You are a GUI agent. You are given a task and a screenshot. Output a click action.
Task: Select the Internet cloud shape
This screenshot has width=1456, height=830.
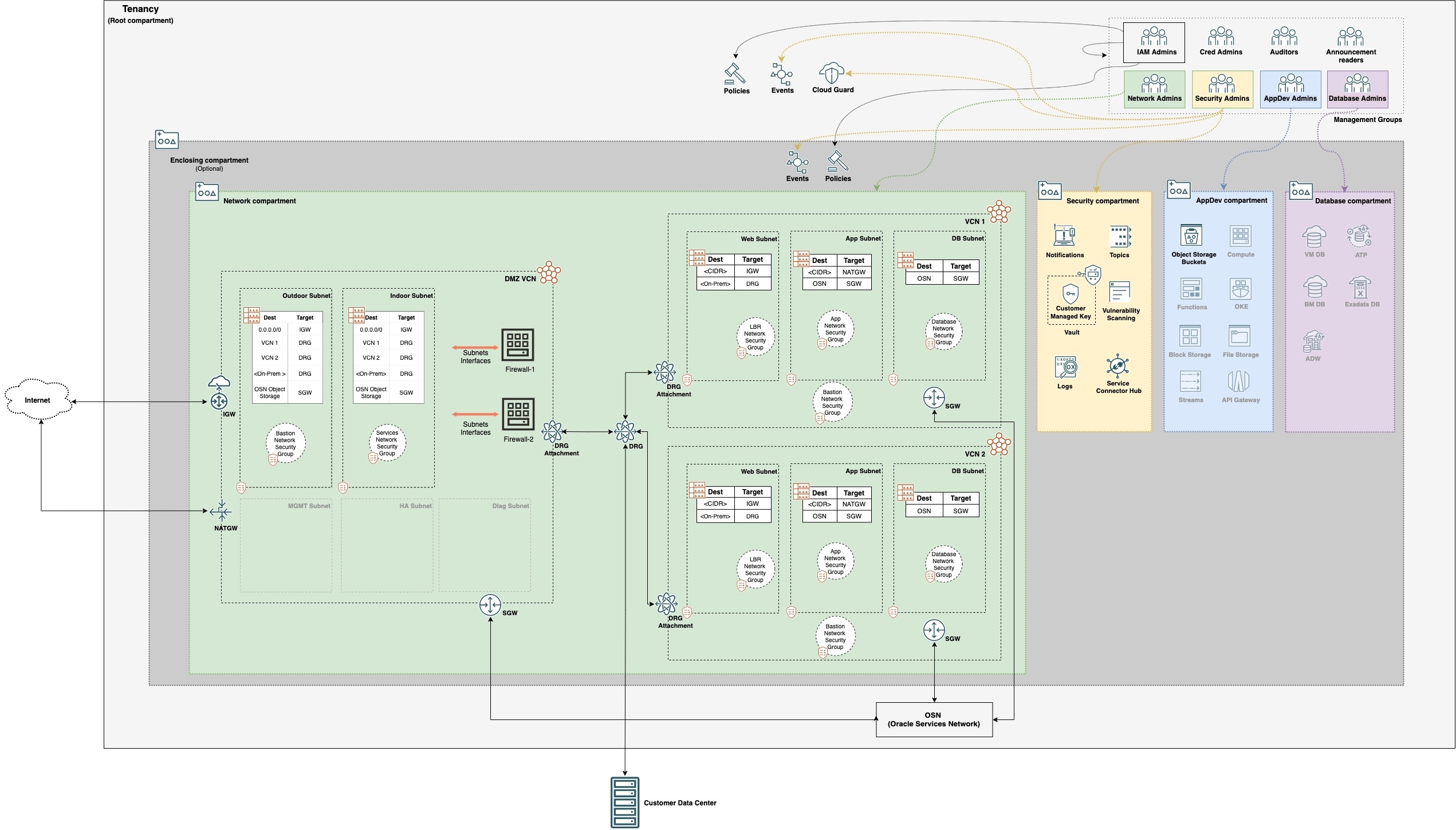click(x=38, y=400)
